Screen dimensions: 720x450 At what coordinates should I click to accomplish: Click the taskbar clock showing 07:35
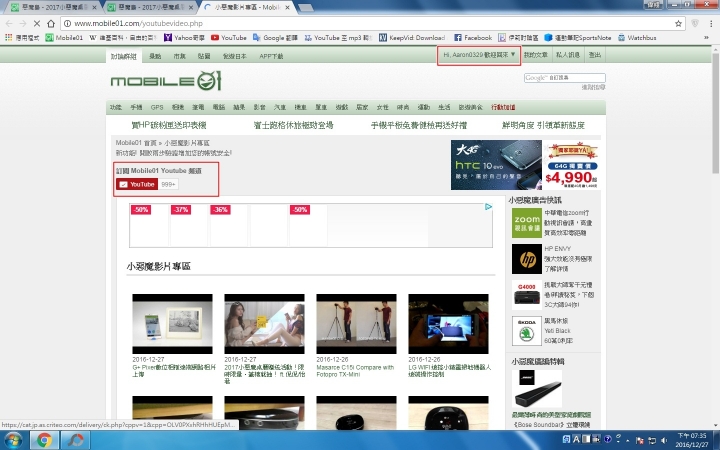tap(692, 440)
